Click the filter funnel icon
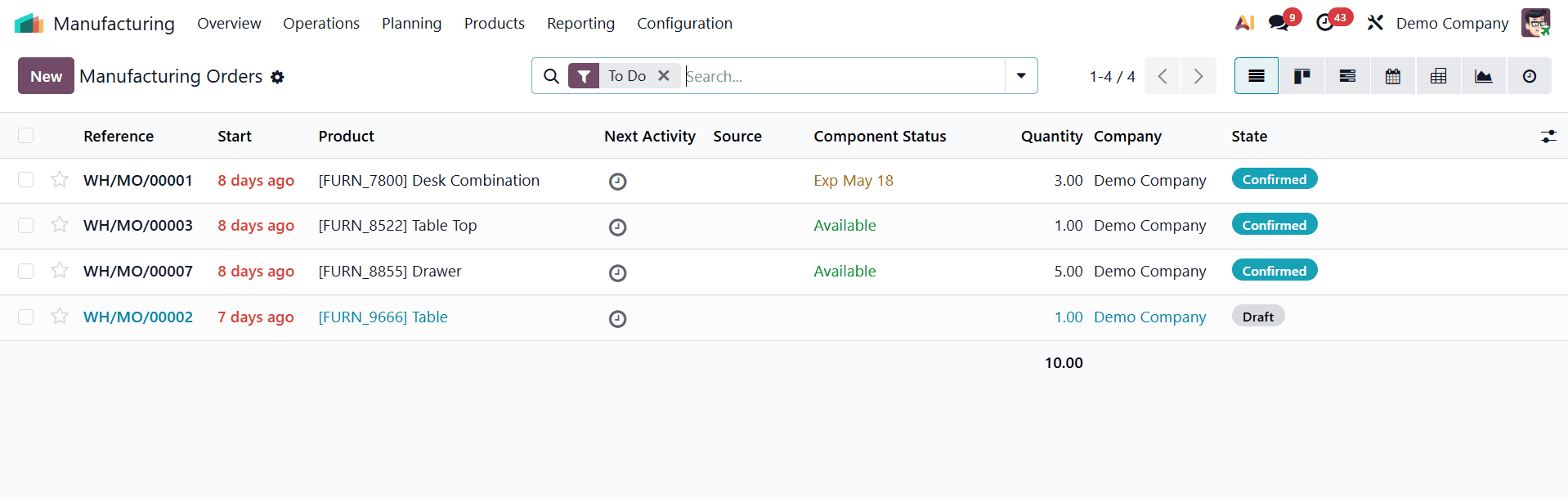Image resolution: width=1568 pixels, height=499 pixels. coord(584,76)
